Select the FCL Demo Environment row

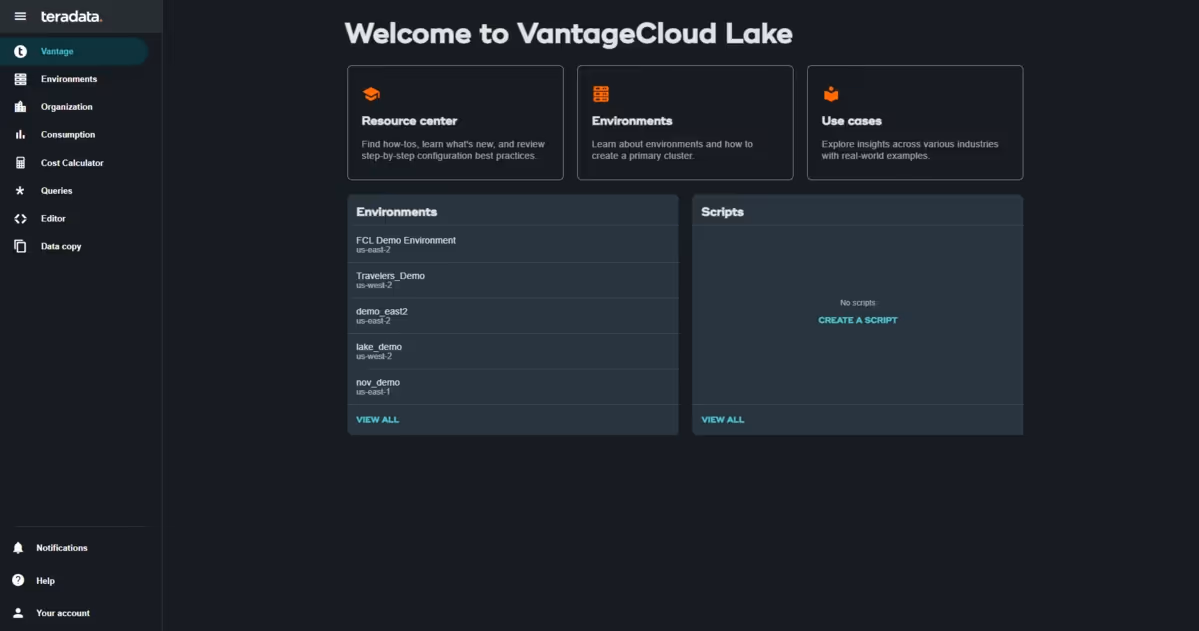click(x=513, y=245)
